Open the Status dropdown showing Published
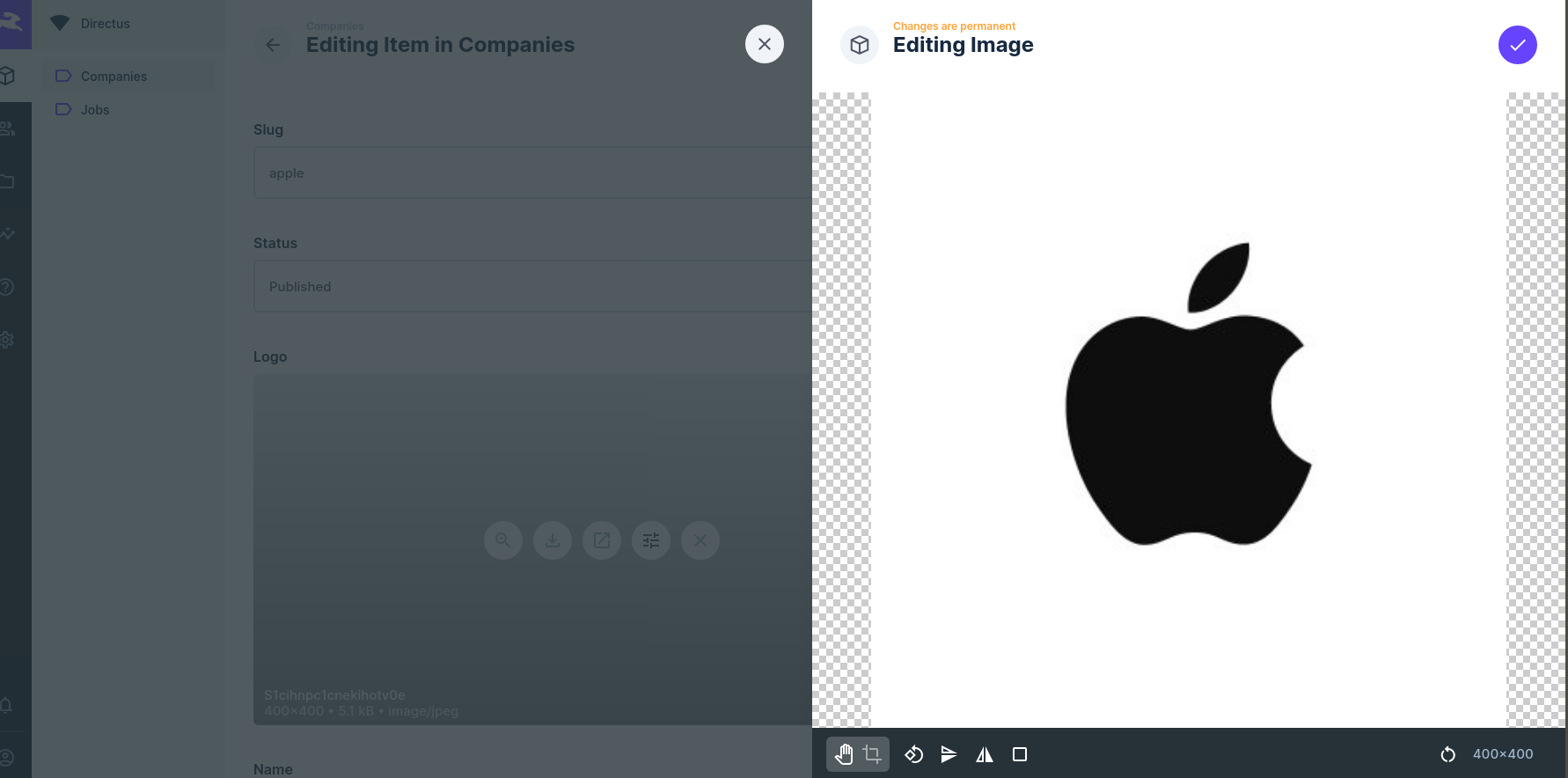This screenshot has width=1568, height=778. (x=532, y=286)
